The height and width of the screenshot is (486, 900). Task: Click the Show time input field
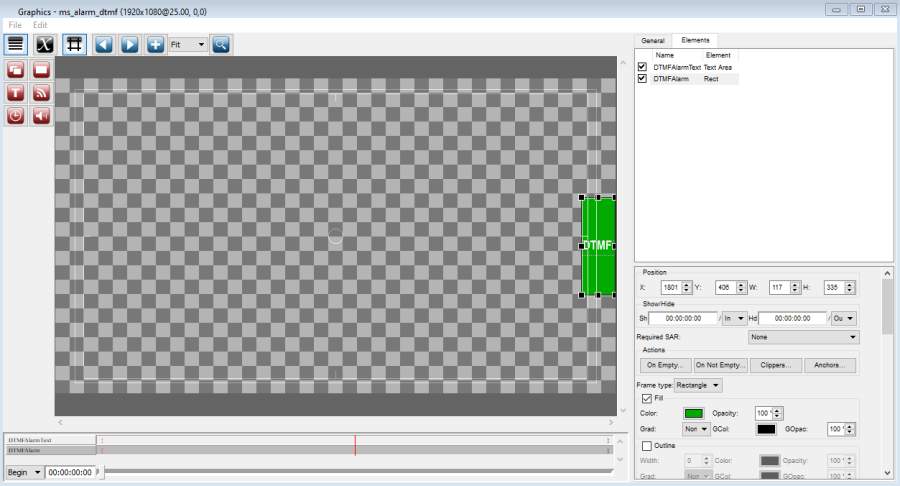[683, 318]
